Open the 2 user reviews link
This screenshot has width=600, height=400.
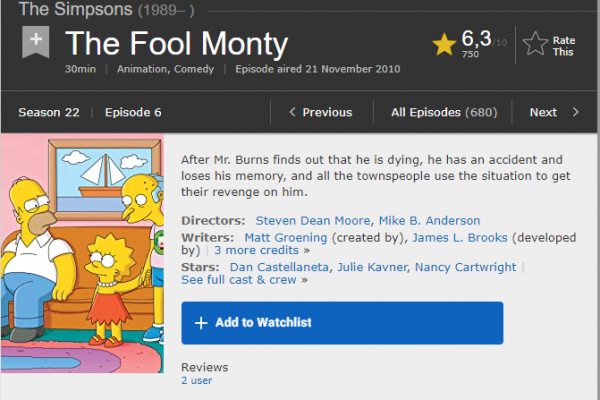197,380
